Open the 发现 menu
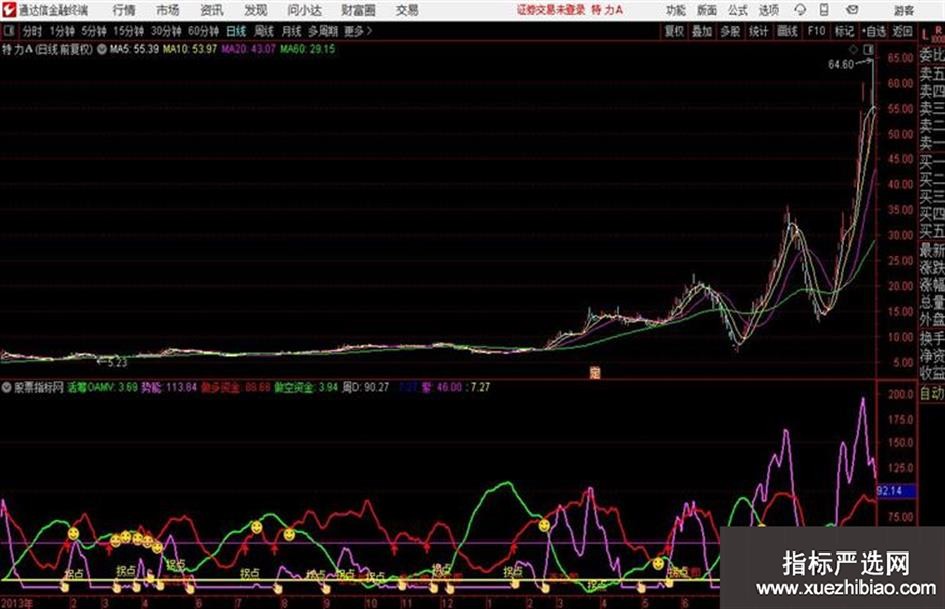Screen dimensions: 945x609 (x=256, y=10)
